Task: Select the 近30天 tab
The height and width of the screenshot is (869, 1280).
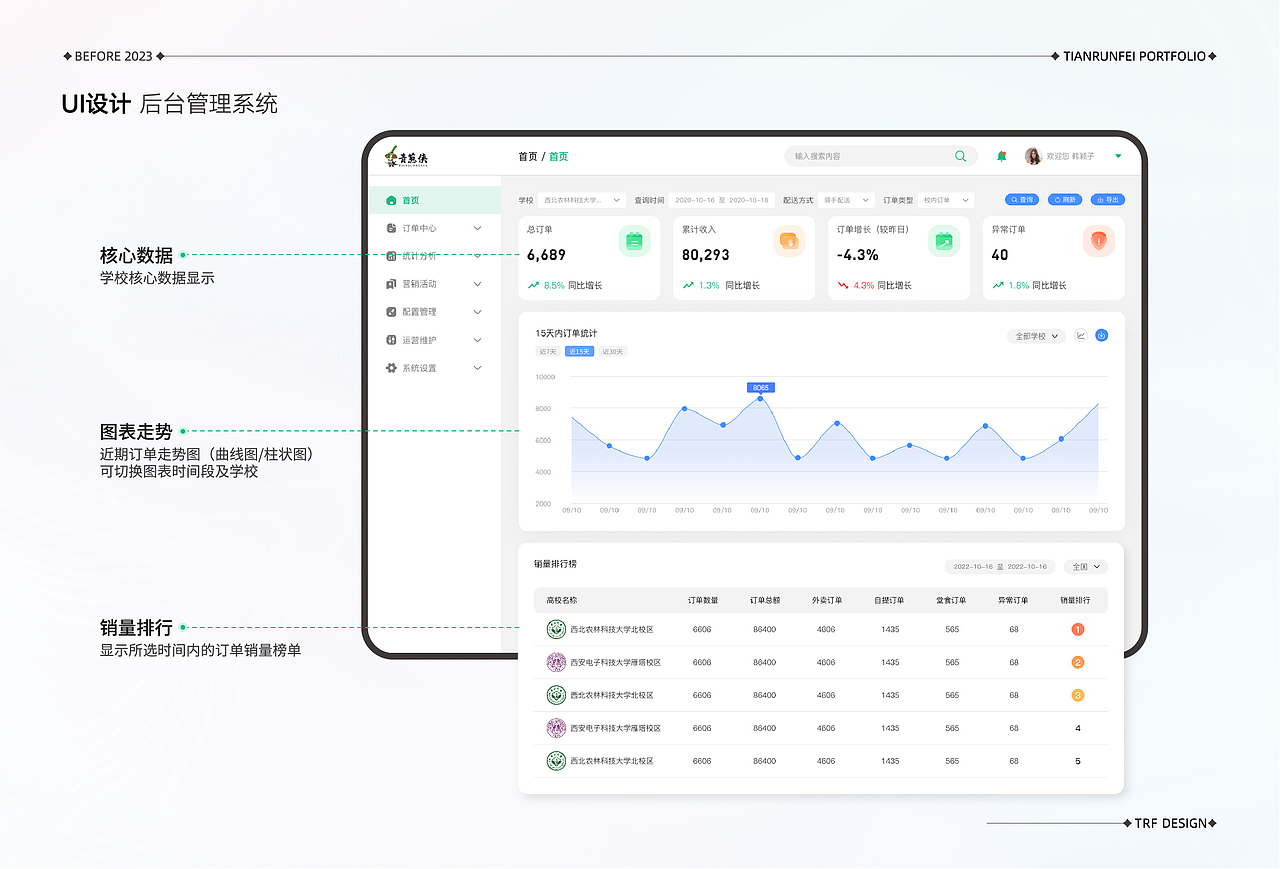Action: [613, 352]
